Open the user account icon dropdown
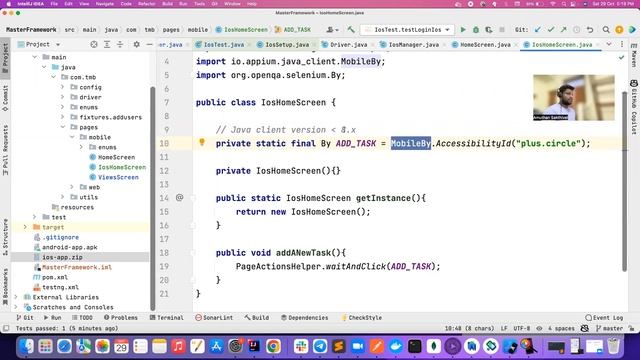Viewport: 640px width, 360px height. coord(333,30)
